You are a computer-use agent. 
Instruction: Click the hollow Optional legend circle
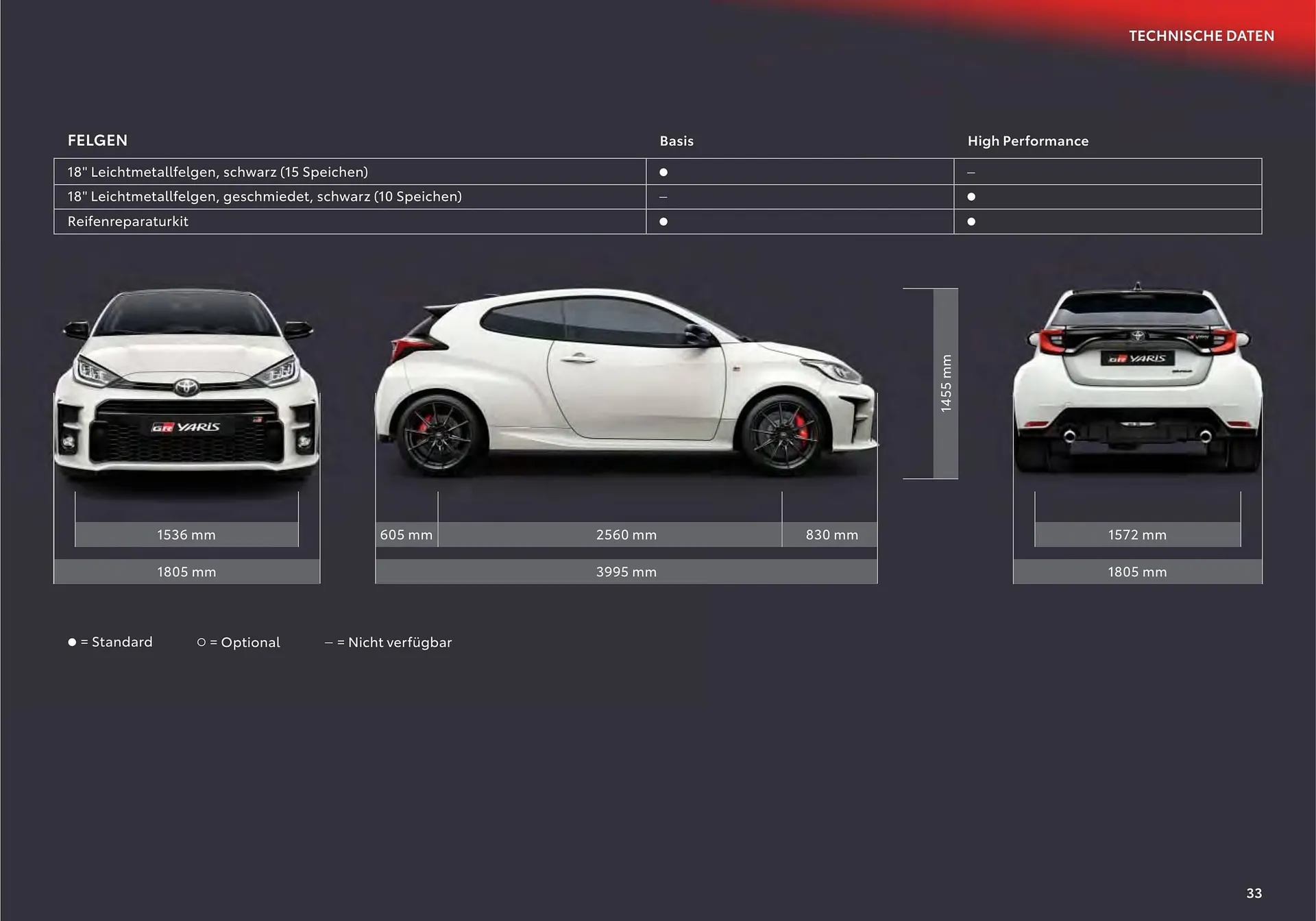pyautogui.click(x=202, y=642)
